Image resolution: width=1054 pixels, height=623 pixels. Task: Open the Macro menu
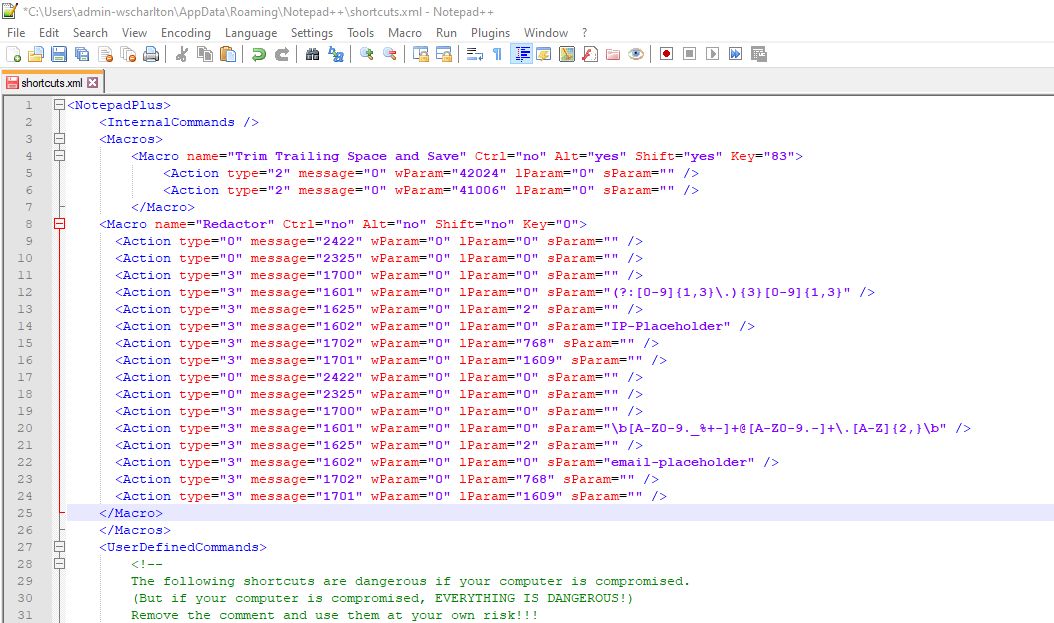pos(405,33)
